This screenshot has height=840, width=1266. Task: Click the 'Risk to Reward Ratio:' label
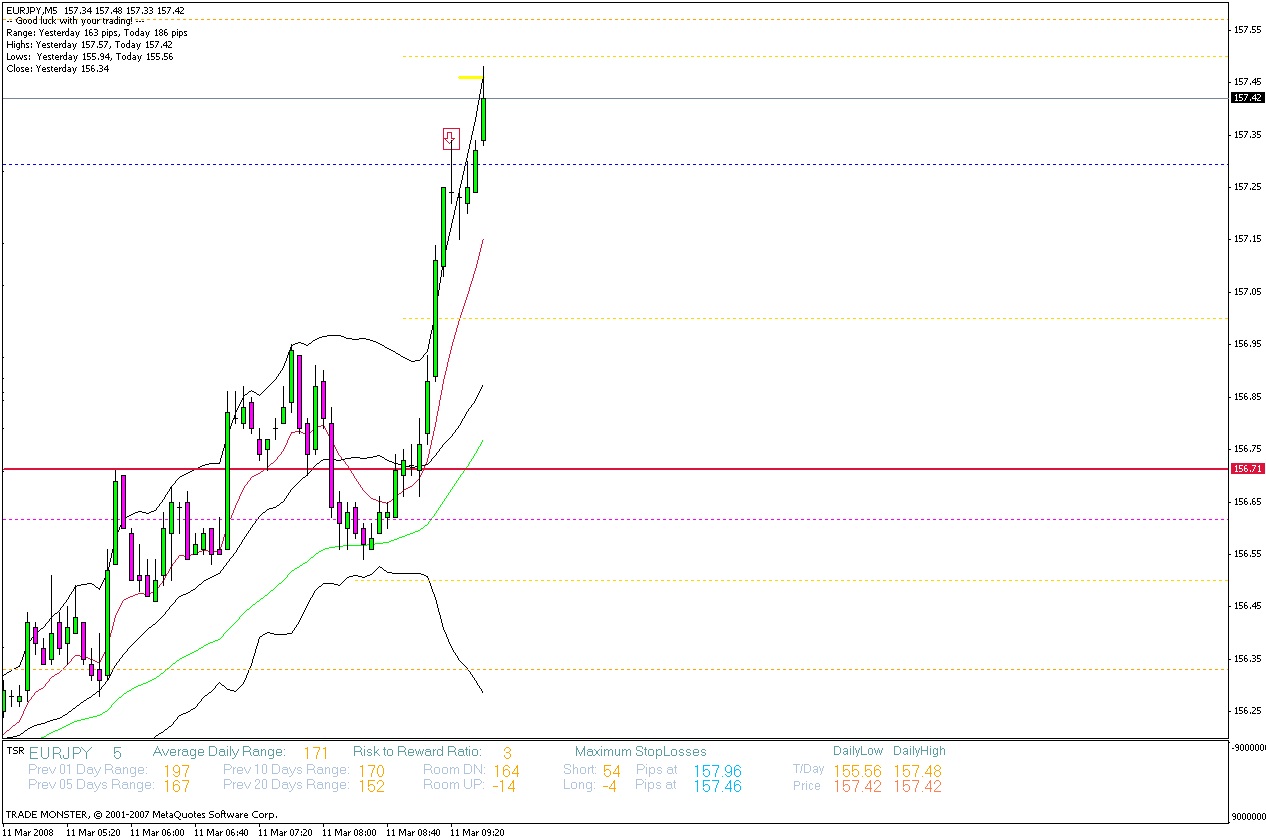coord(417,751)
